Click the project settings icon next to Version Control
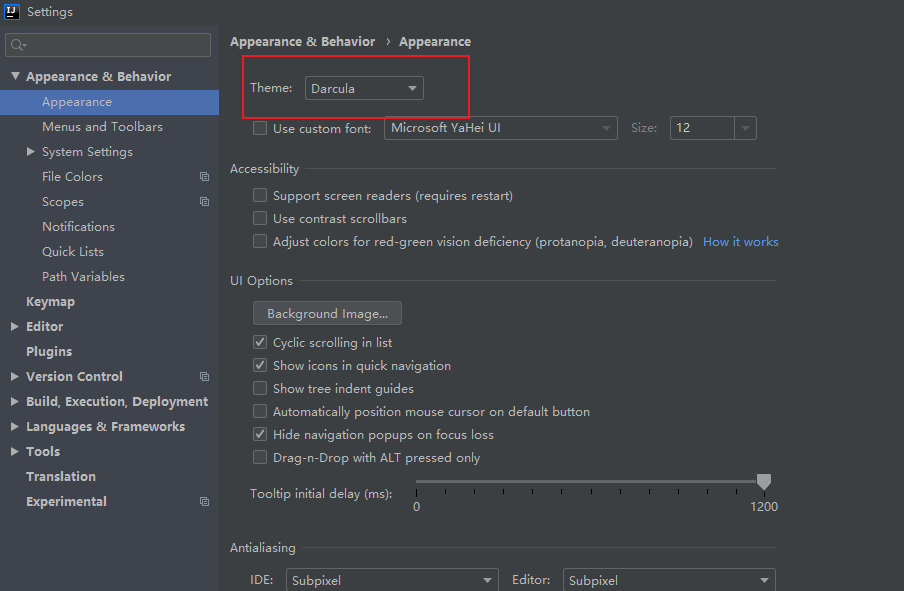 (204, 376)
